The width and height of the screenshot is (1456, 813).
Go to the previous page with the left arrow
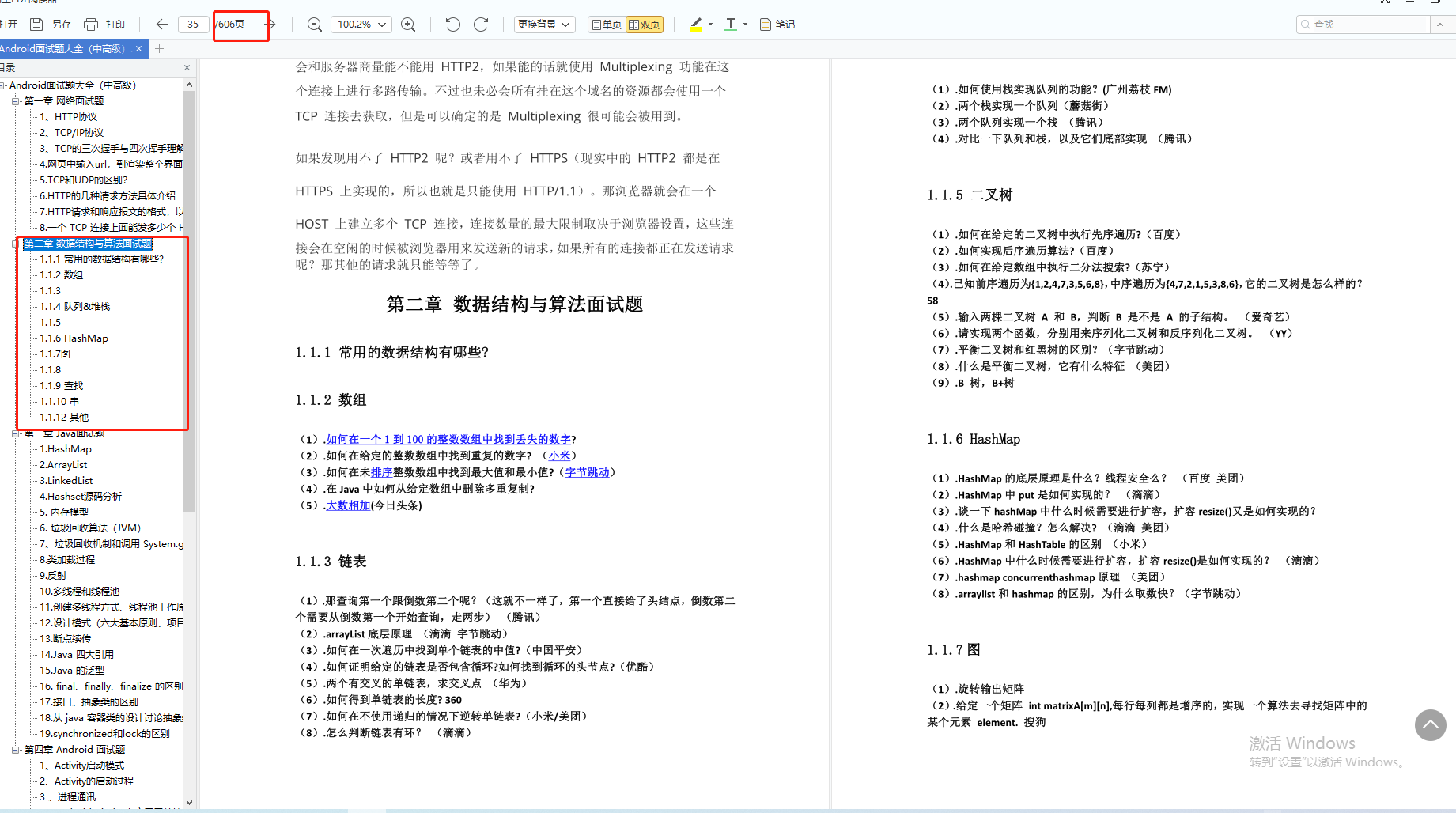click(x=162, y=25)
